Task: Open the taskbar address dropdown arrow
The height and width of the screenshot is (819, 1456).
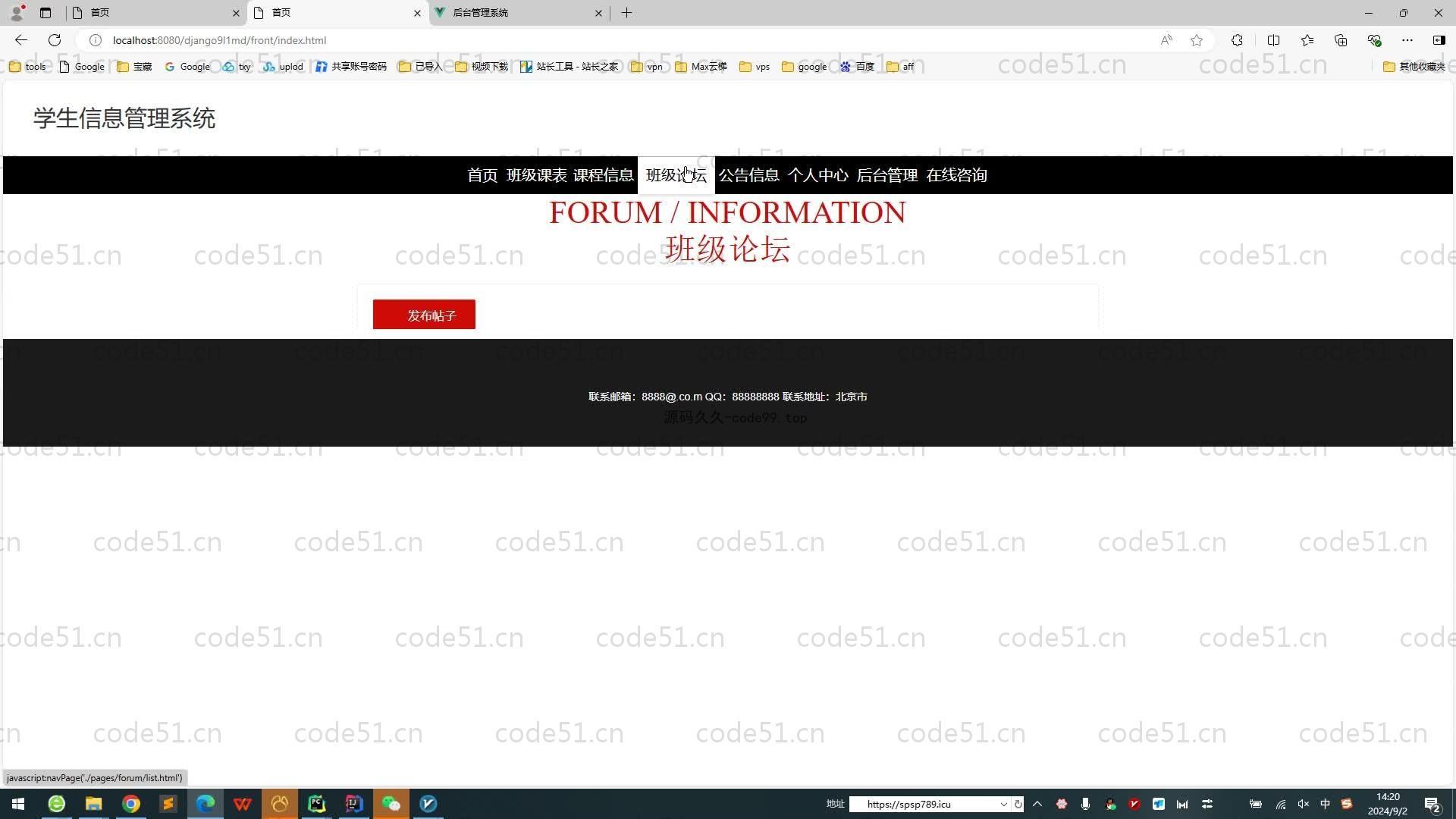Action: [x=1003, y=804]
